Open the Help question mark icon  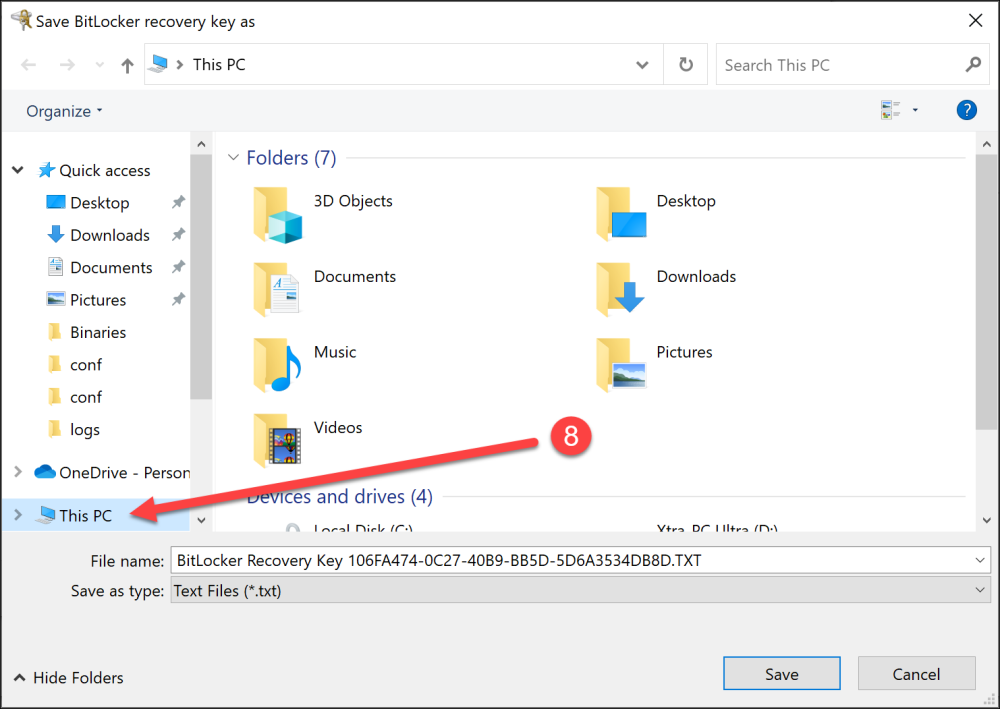click(966, 110)
